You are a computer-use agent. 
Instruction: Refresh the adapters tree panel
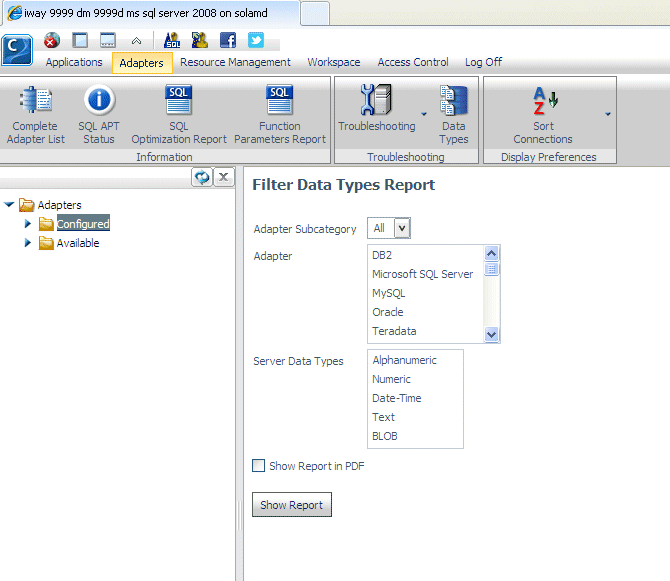click(202, 177)
